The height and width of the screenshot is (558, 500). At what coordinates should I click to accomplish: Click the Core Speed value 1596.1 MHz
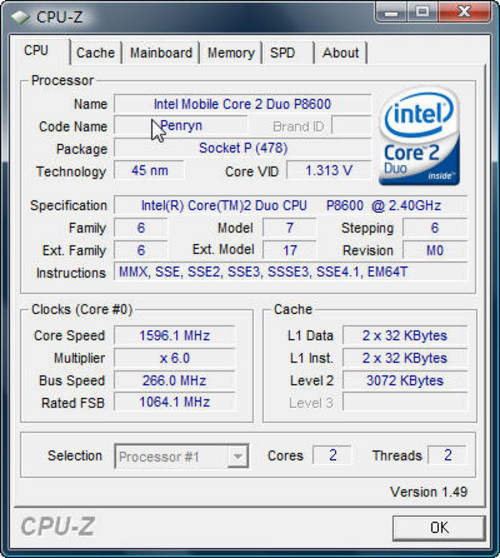pos(174,336)
